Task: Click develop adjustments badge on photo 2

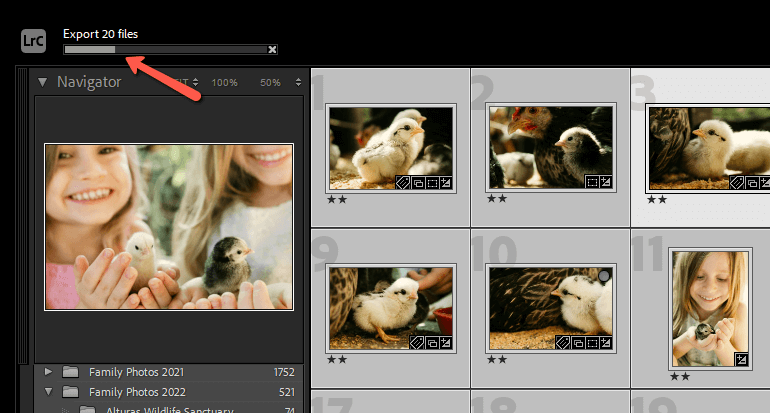Action: coord(603,182)
